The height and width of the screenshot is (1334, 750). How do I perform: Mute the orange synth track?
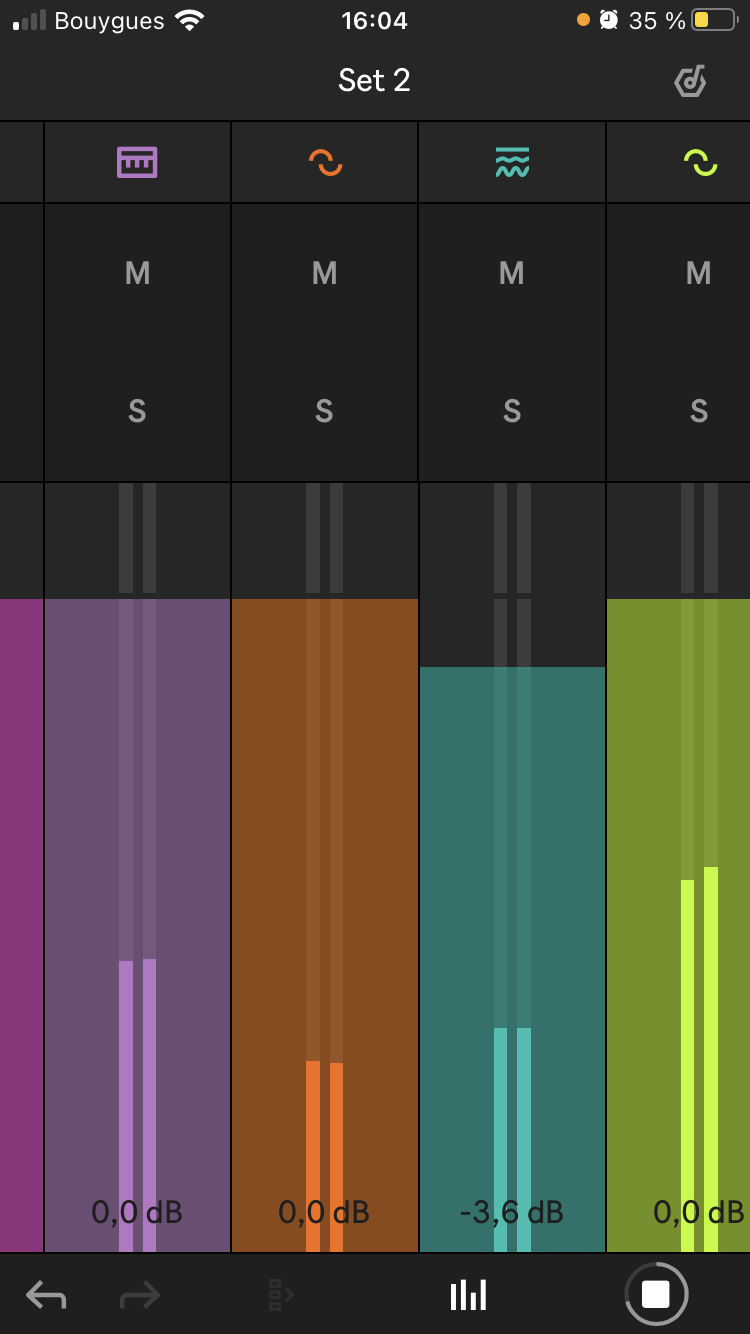(325, 273)
